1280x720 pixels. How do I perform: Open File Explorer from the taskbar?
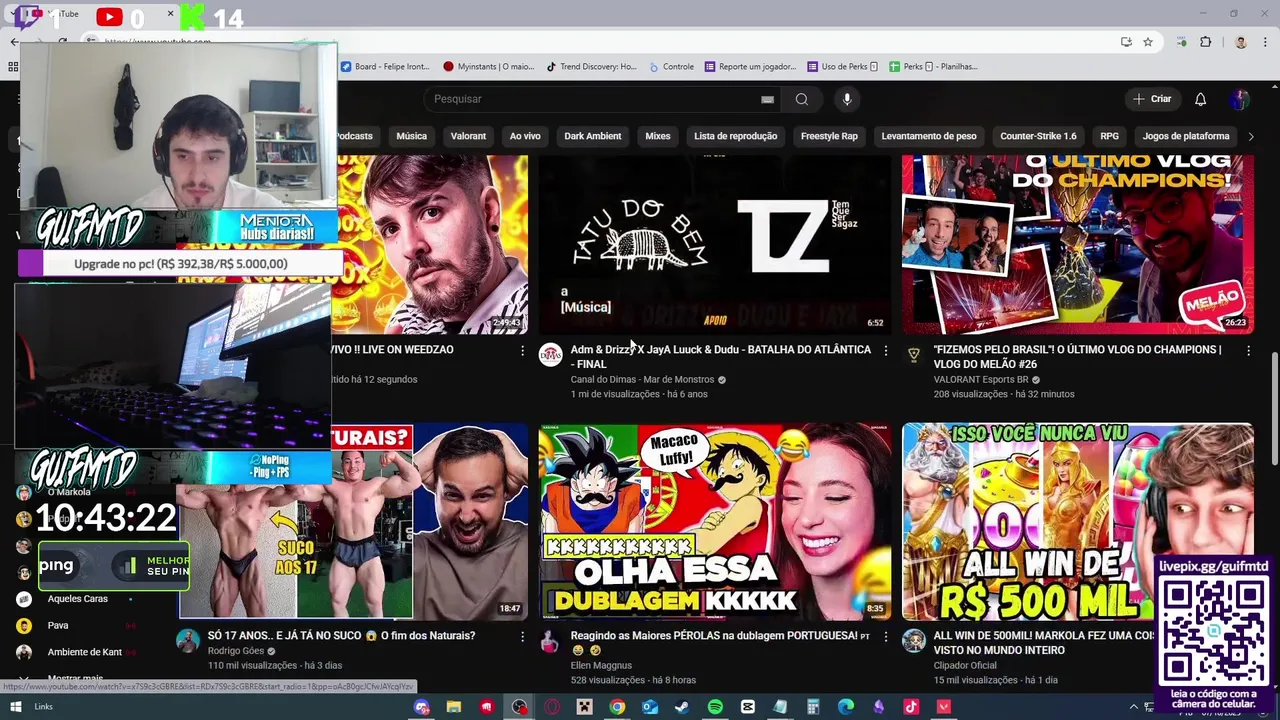coord(453,707)
